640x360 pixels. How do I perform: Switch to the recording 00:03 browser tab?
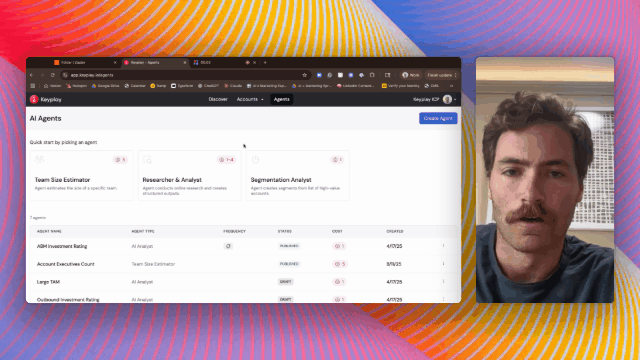tap(224, 62)
